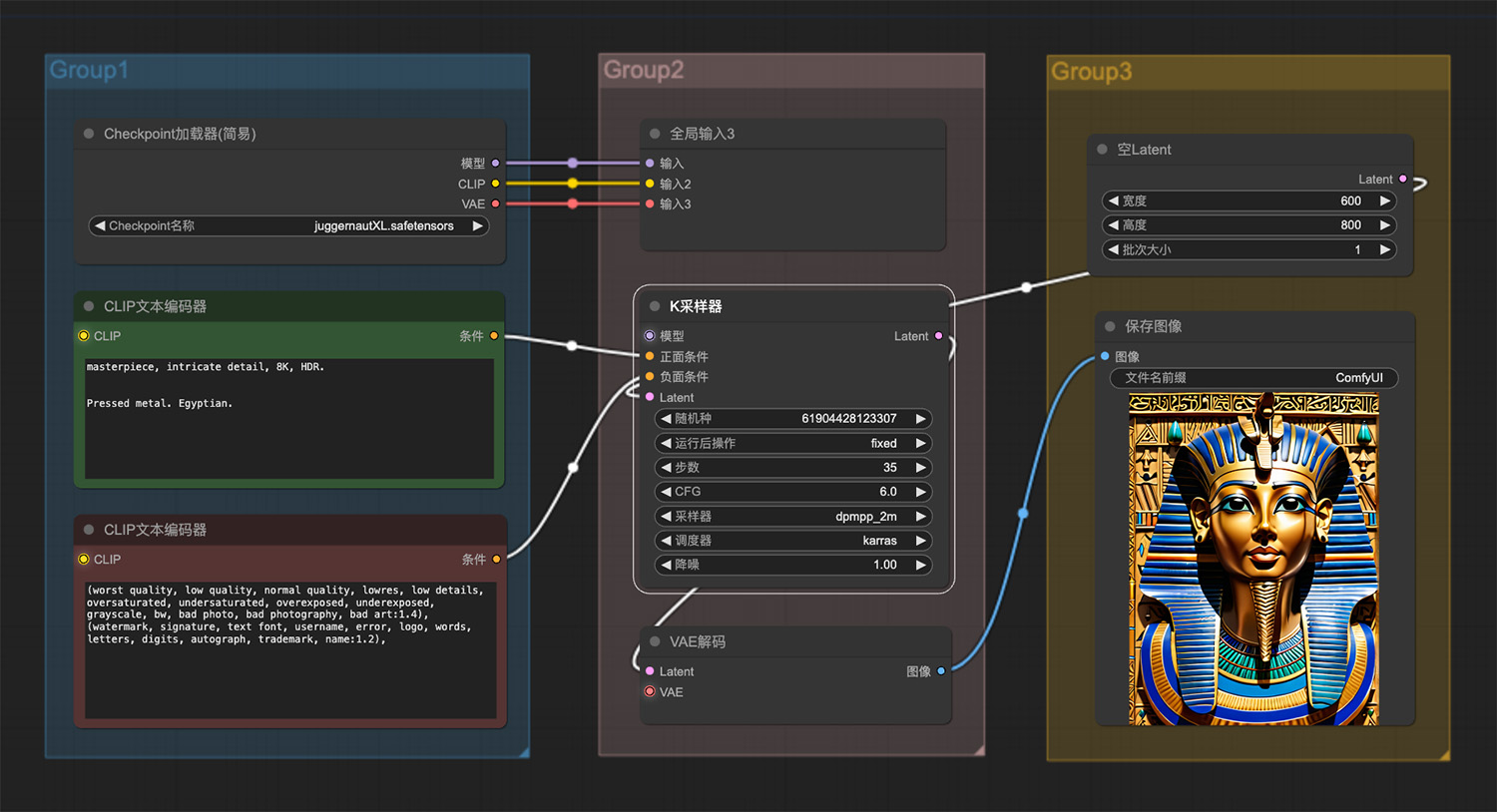Select previous checkpoint with left arrow
Viewport: 1497px width, 812px height.
pos(100,225)
